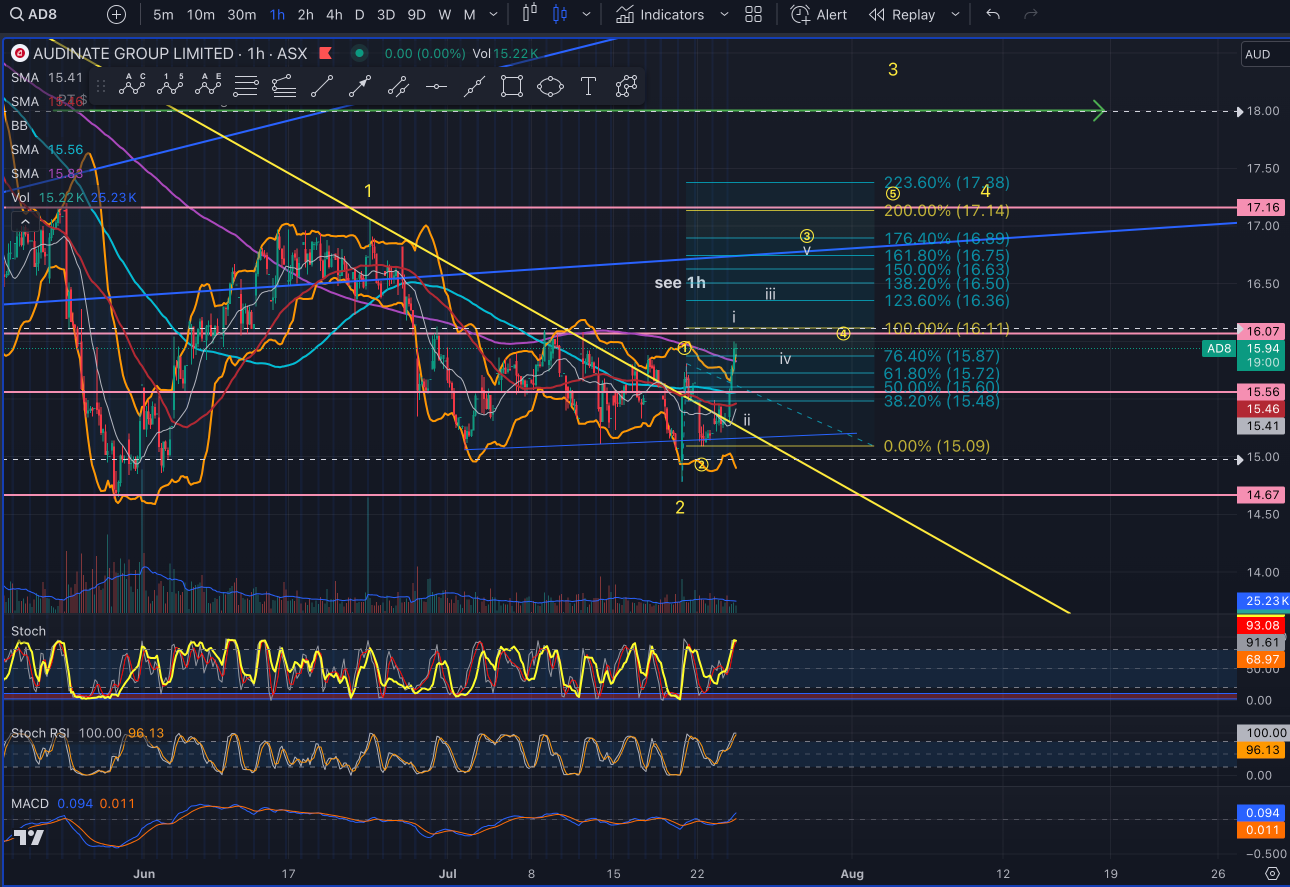Viewport: 1290px width, 887px height.
Task: Select the candles chart style icon
Action: (x=559, y=15)
